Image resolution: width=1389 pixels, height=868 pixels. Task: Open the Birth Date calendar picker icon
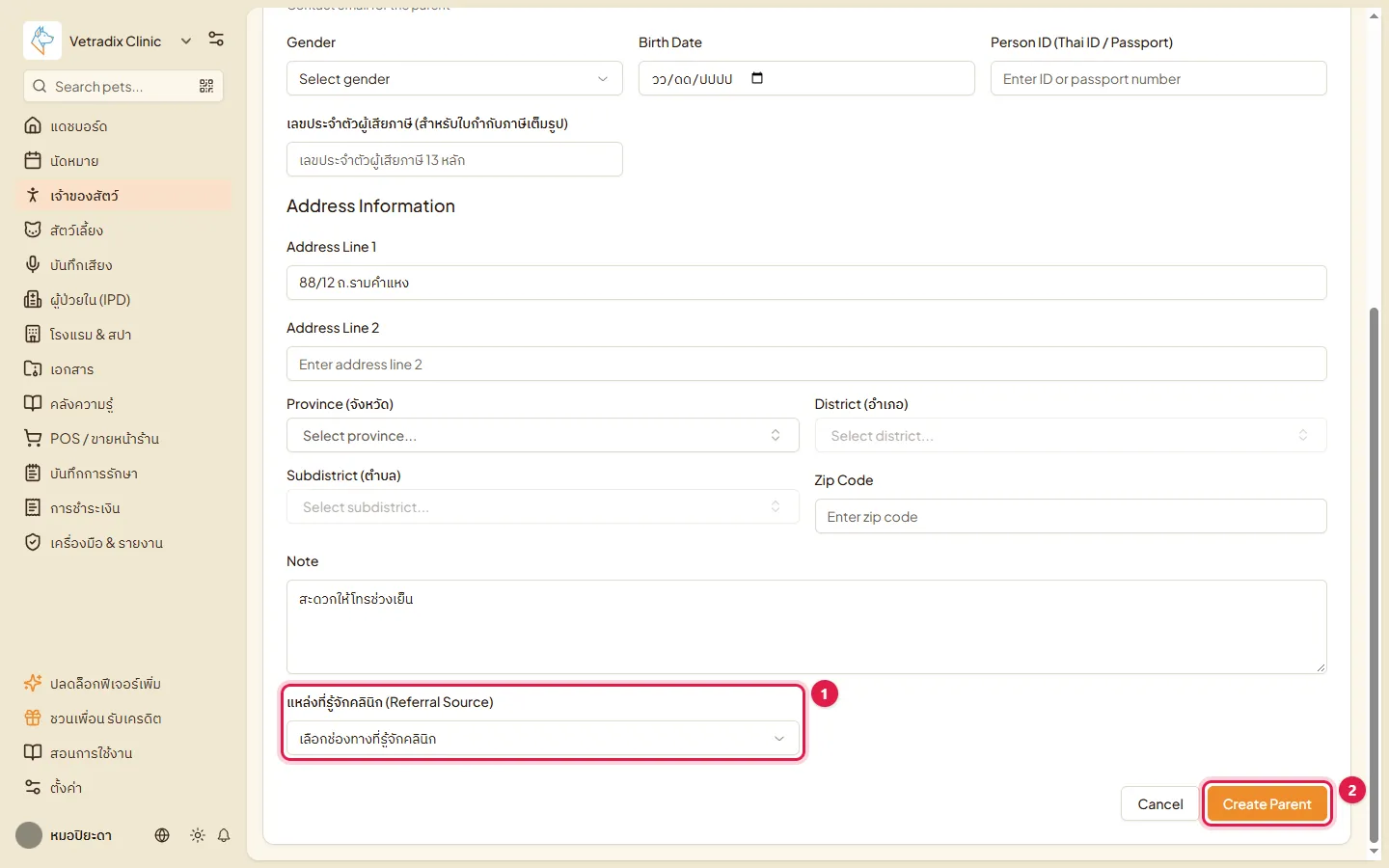point(757,78)
